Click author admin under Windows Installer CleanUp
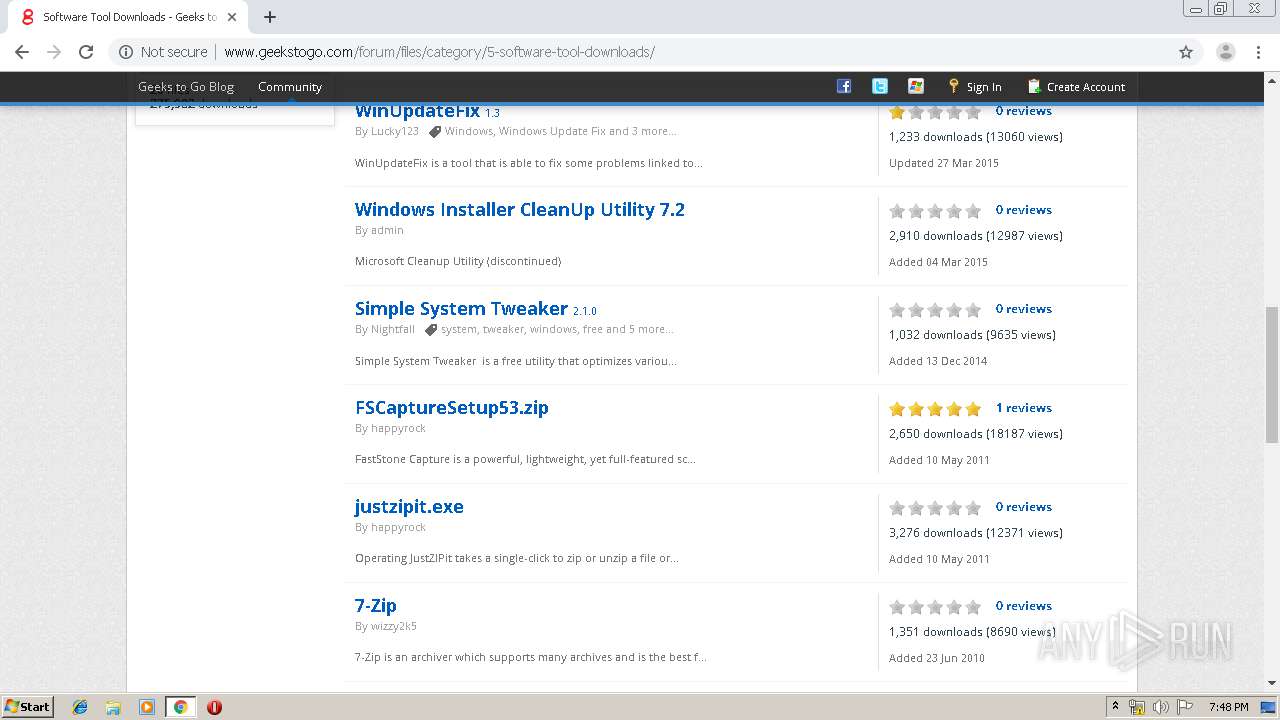This screenshot has height=720, width=1280. (387, 230)
